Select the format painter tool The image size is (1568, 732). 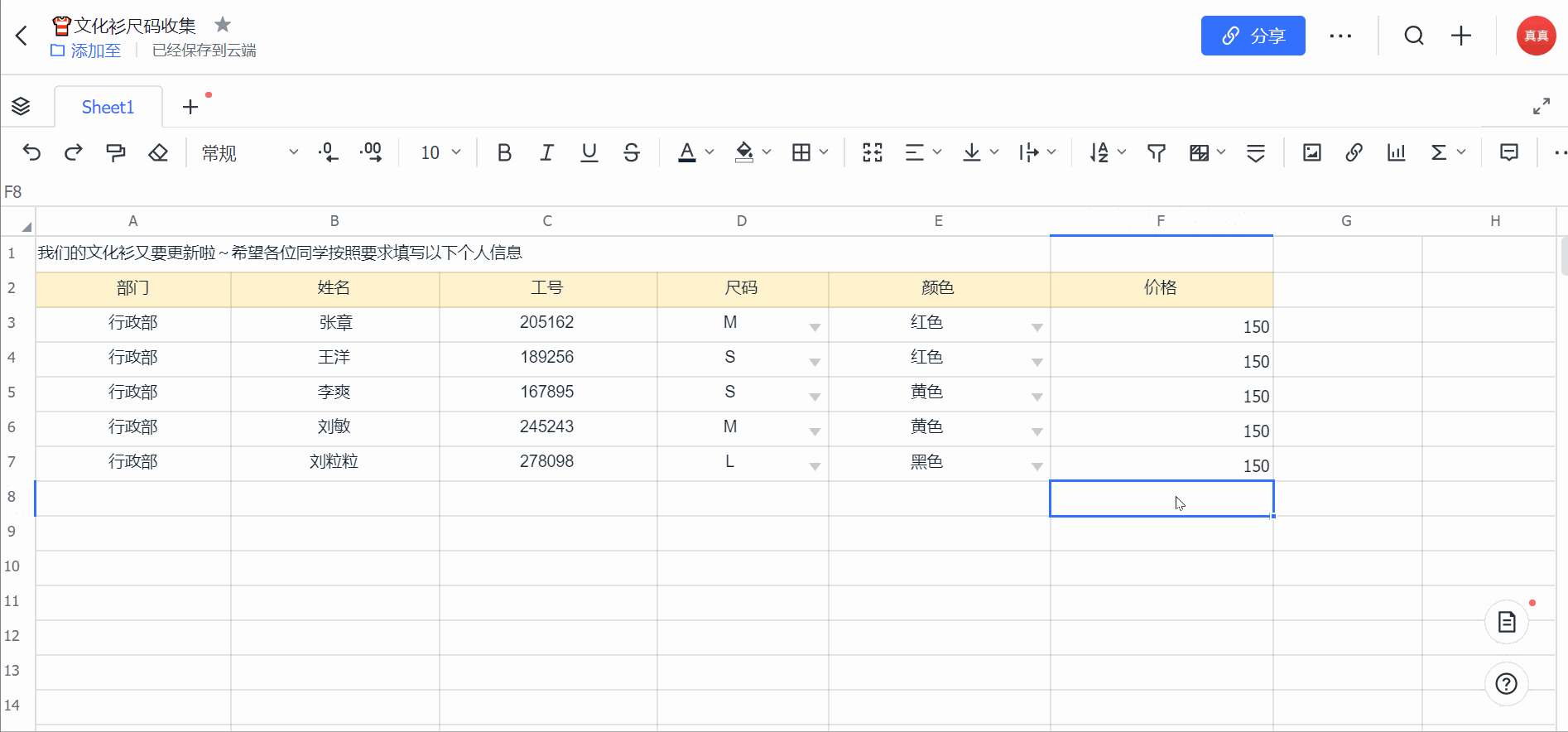(x=116, y=152)
